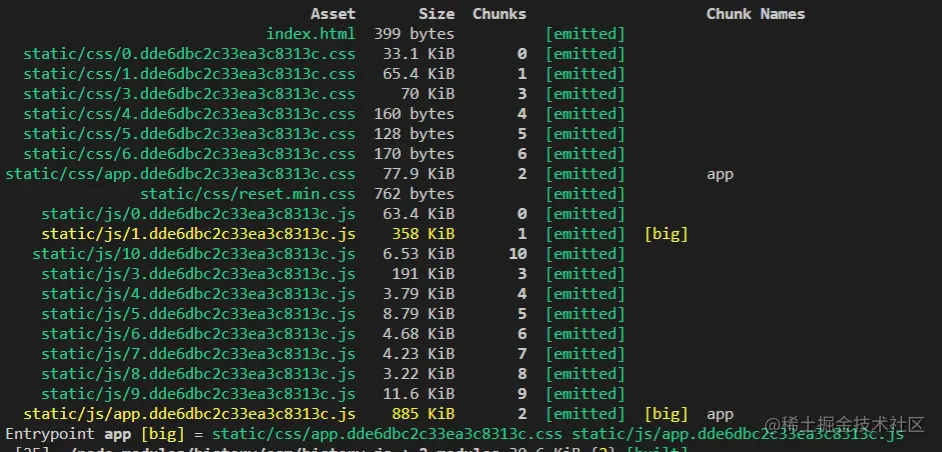This screenshot has width=942, height=452.
Task: Click the Asset column header
Action: coord(333,14)
